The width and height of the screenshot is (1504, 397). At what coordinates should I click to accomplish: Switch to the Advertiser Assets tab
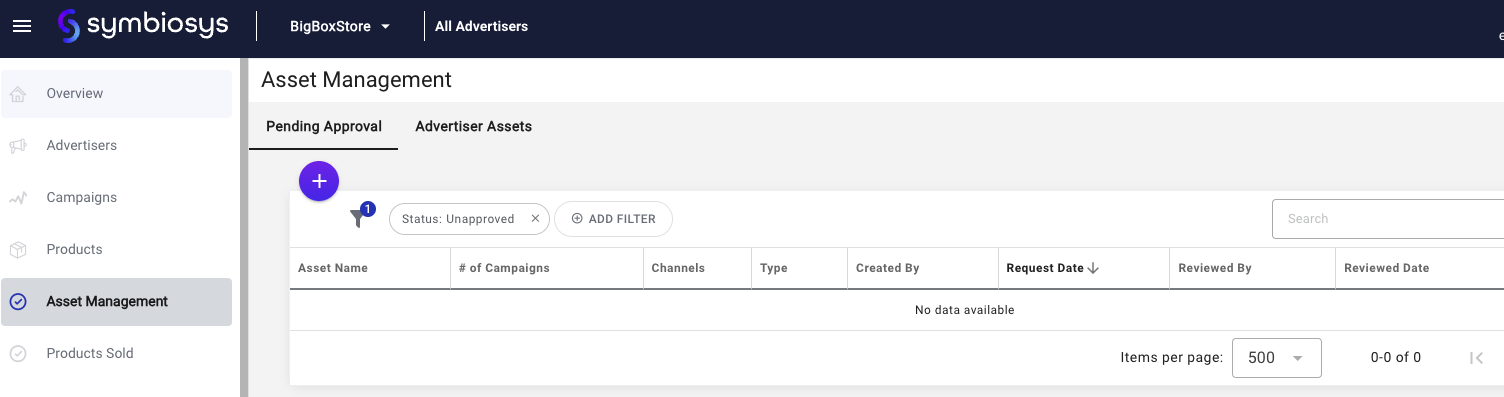click(x=473, y=127)
